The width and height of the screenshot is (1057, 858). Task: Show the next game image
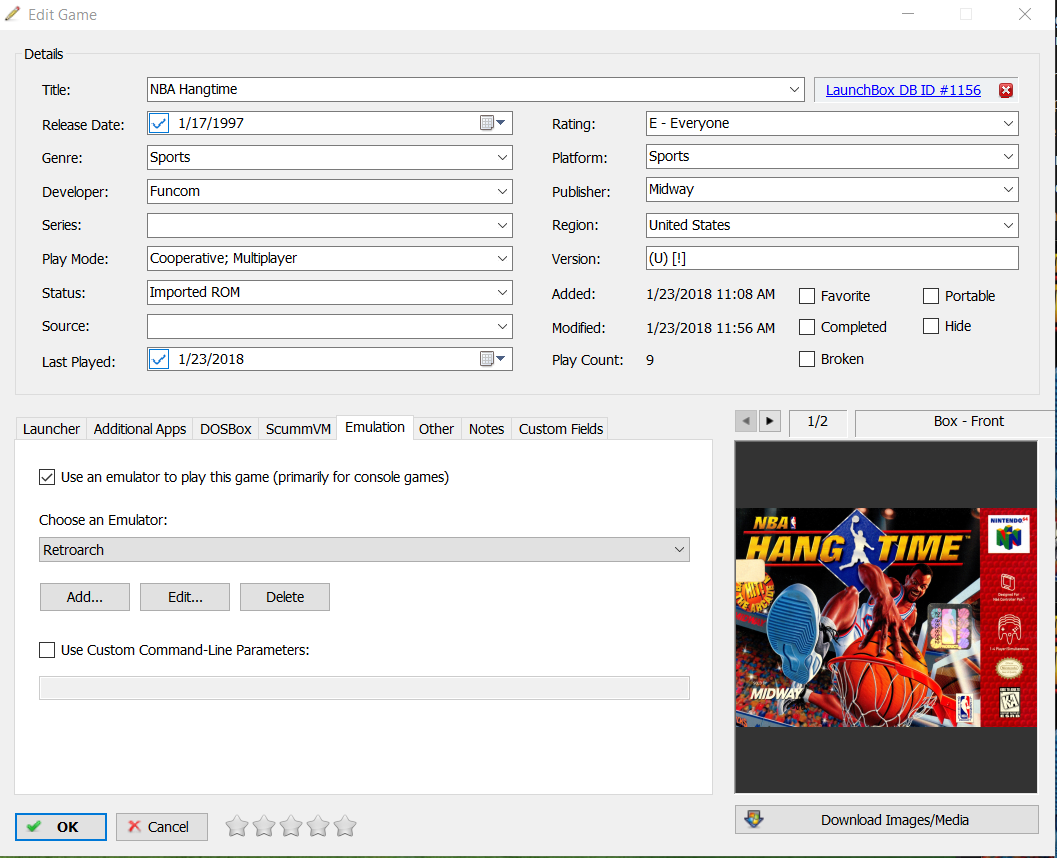(x=770, y=421)
